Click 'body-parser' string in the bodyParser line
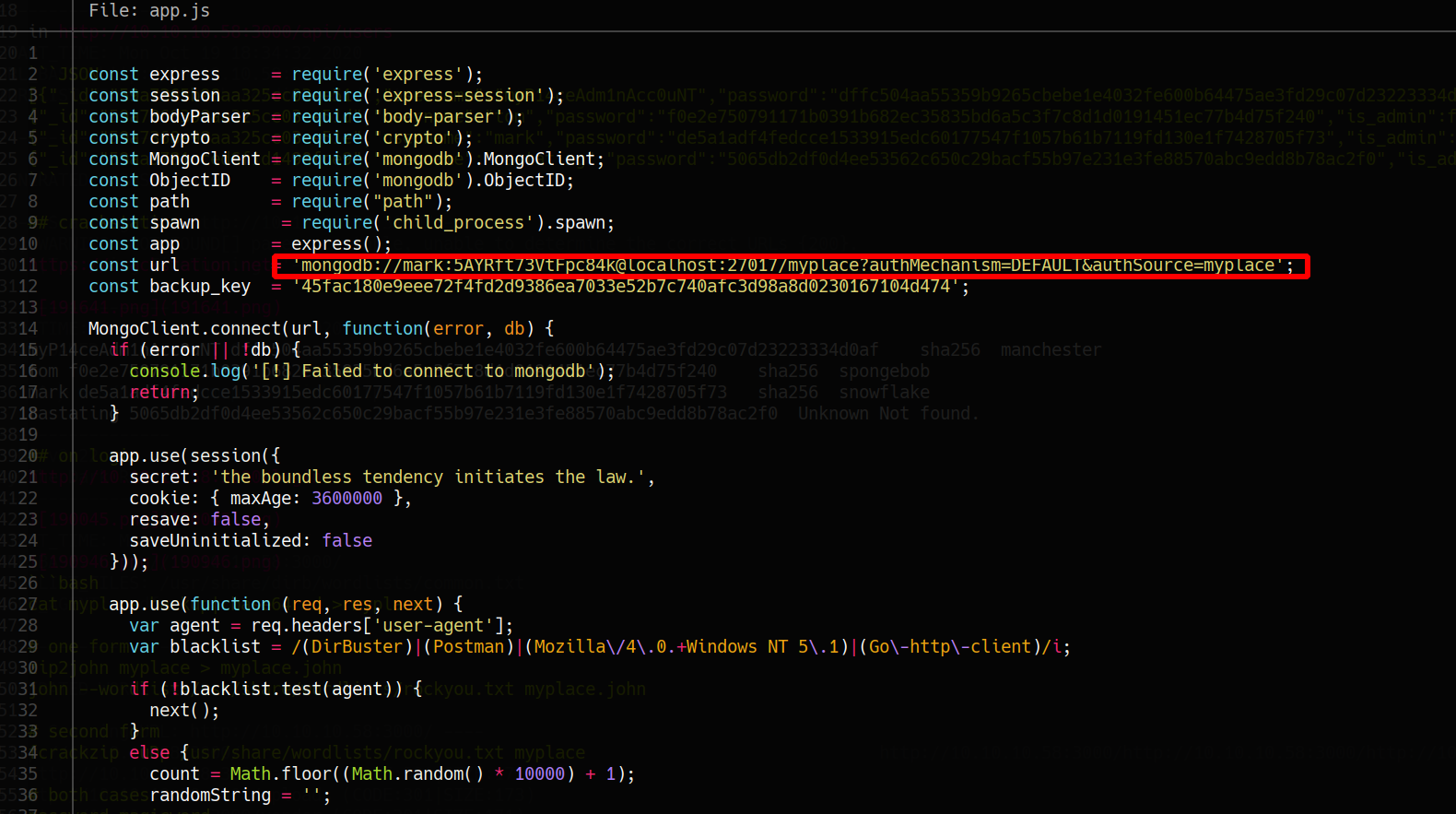 coord(438,117)
